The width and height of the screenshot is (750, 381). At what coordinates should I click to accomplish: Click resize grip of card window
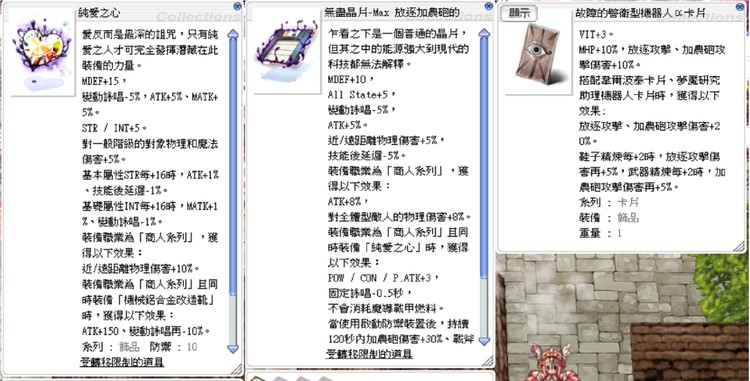(x=739, y=246)
